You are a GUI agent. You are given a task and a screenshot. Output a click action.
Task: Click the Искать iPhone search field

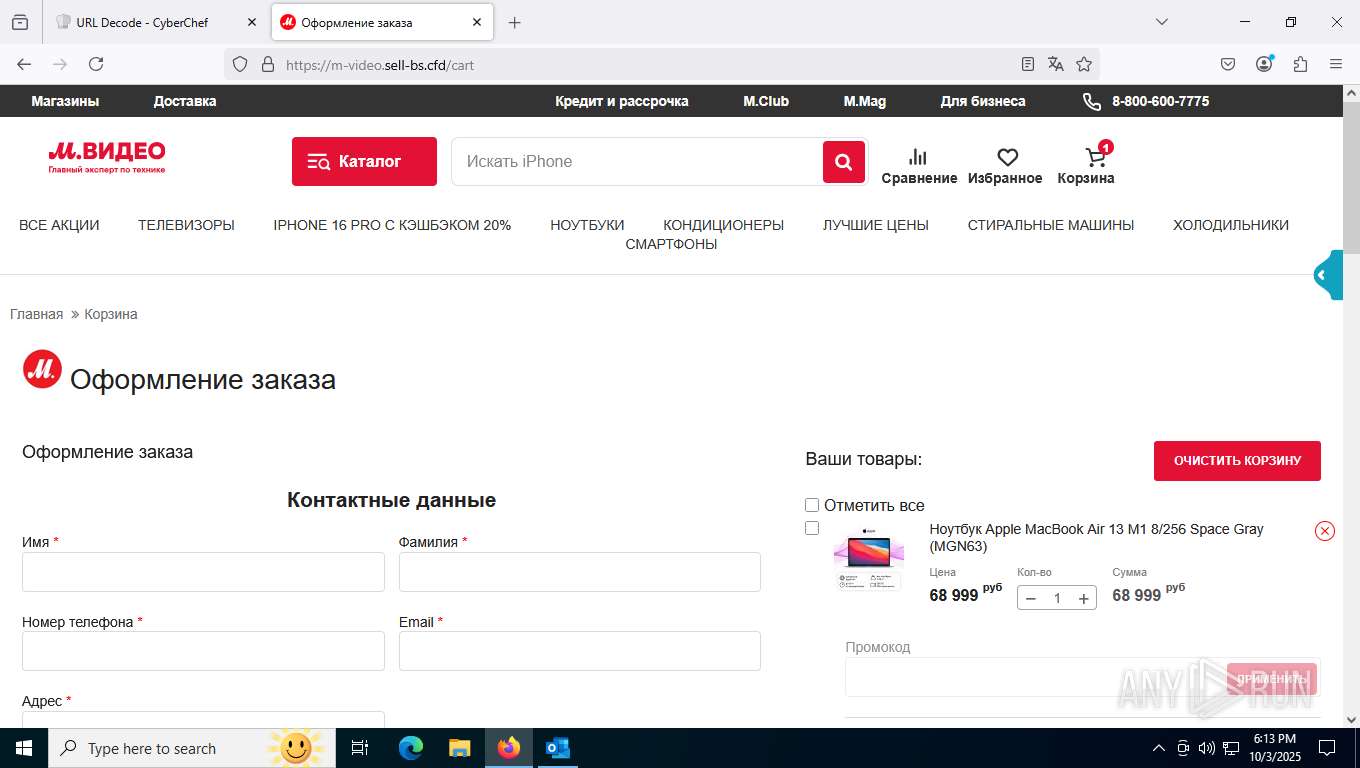coord(637,161)
